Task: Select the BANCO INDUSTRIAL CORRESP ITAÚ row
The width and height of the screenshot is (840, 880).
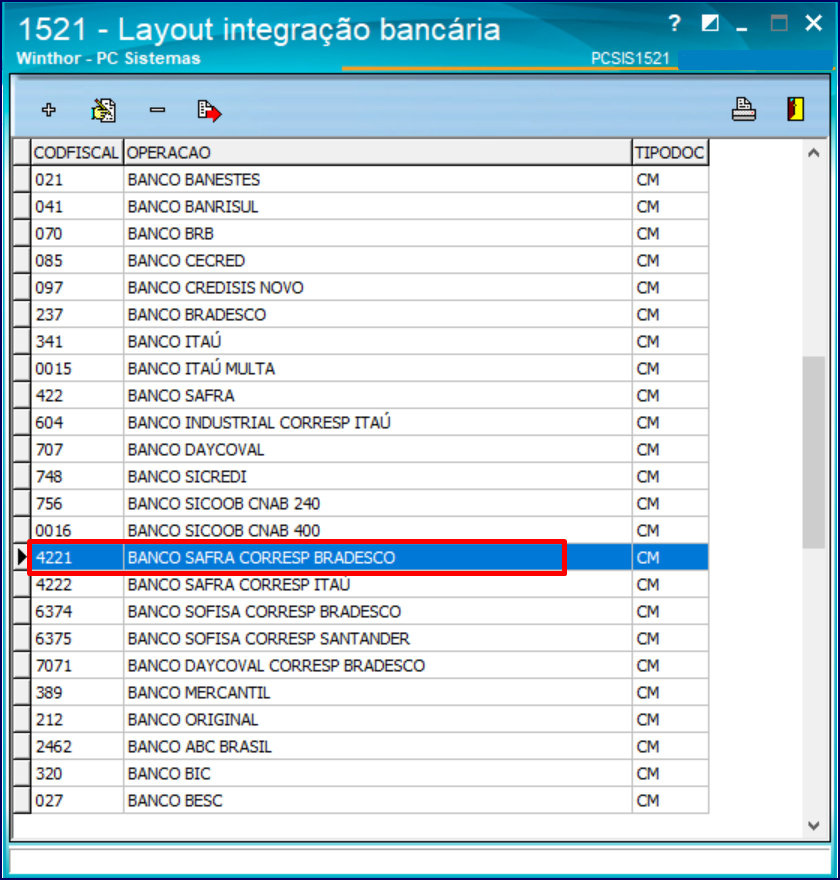Action: tap(360, 422)
